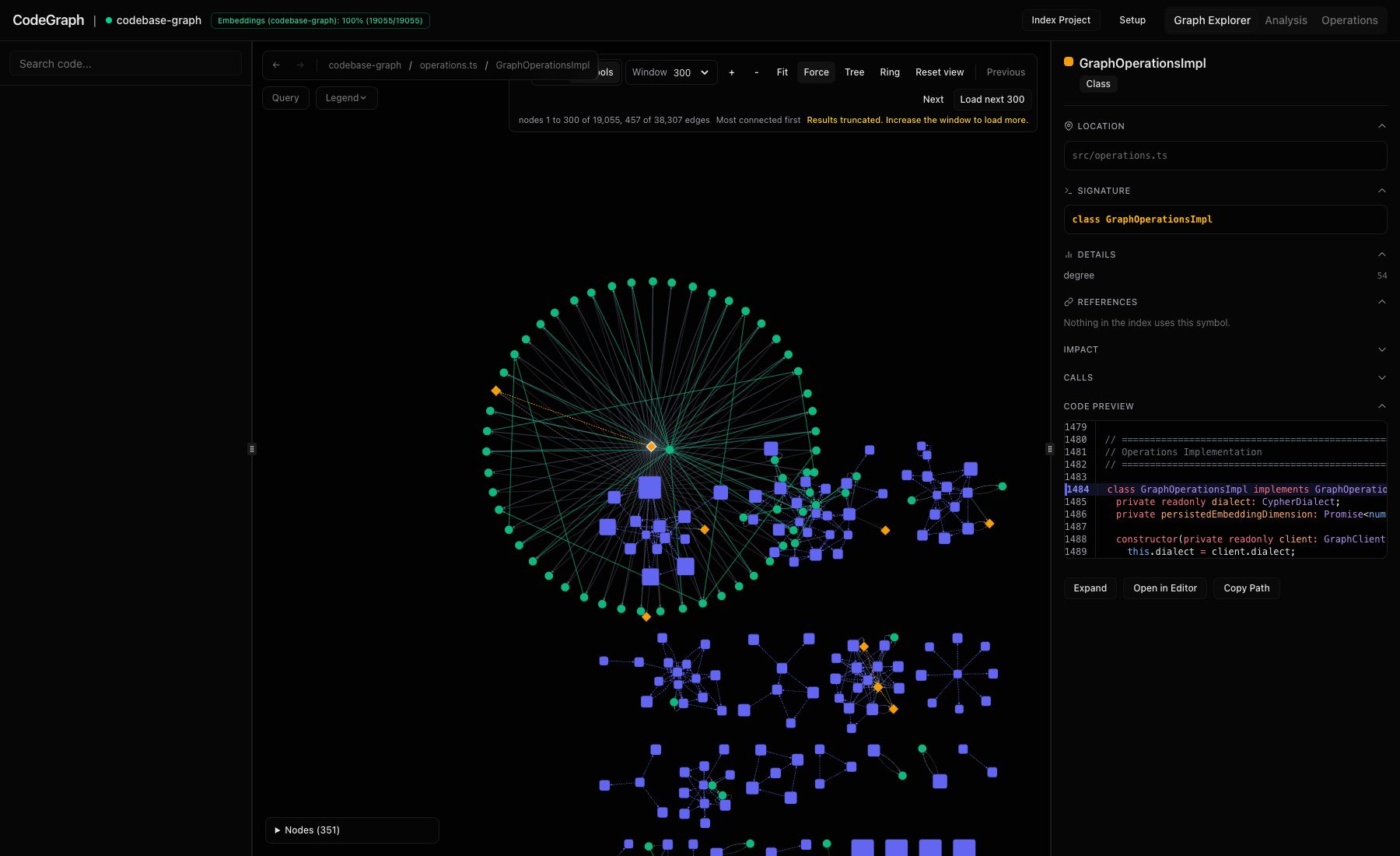Click the zoom in plus button

tap(731, 72)
